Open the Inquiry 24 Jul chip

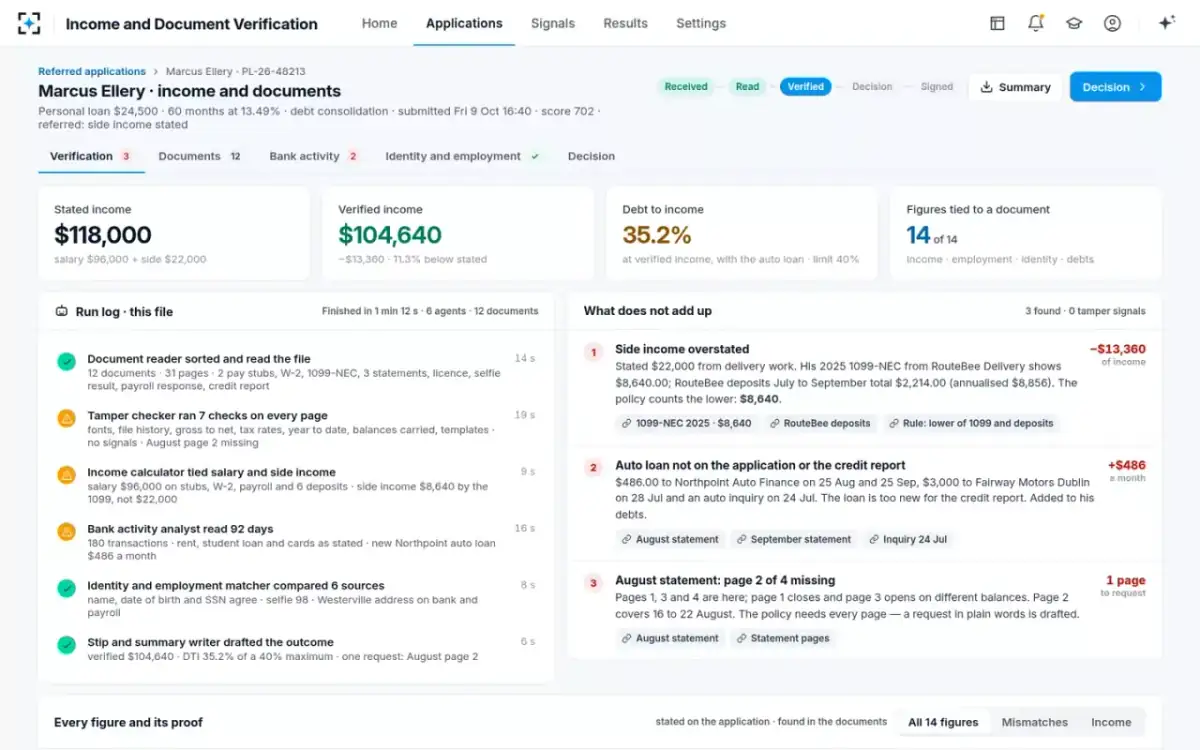[907, 539]
